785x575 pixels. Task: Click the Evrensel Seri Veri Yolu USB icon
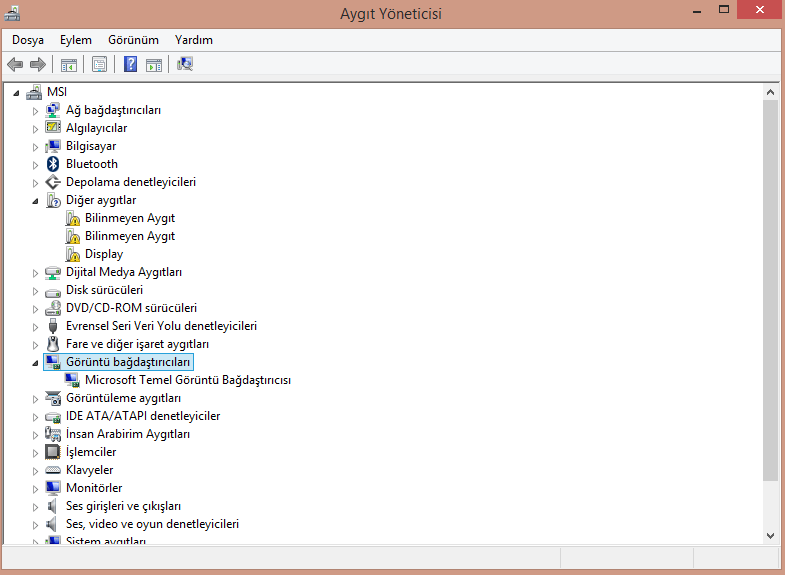pos(53,326)
